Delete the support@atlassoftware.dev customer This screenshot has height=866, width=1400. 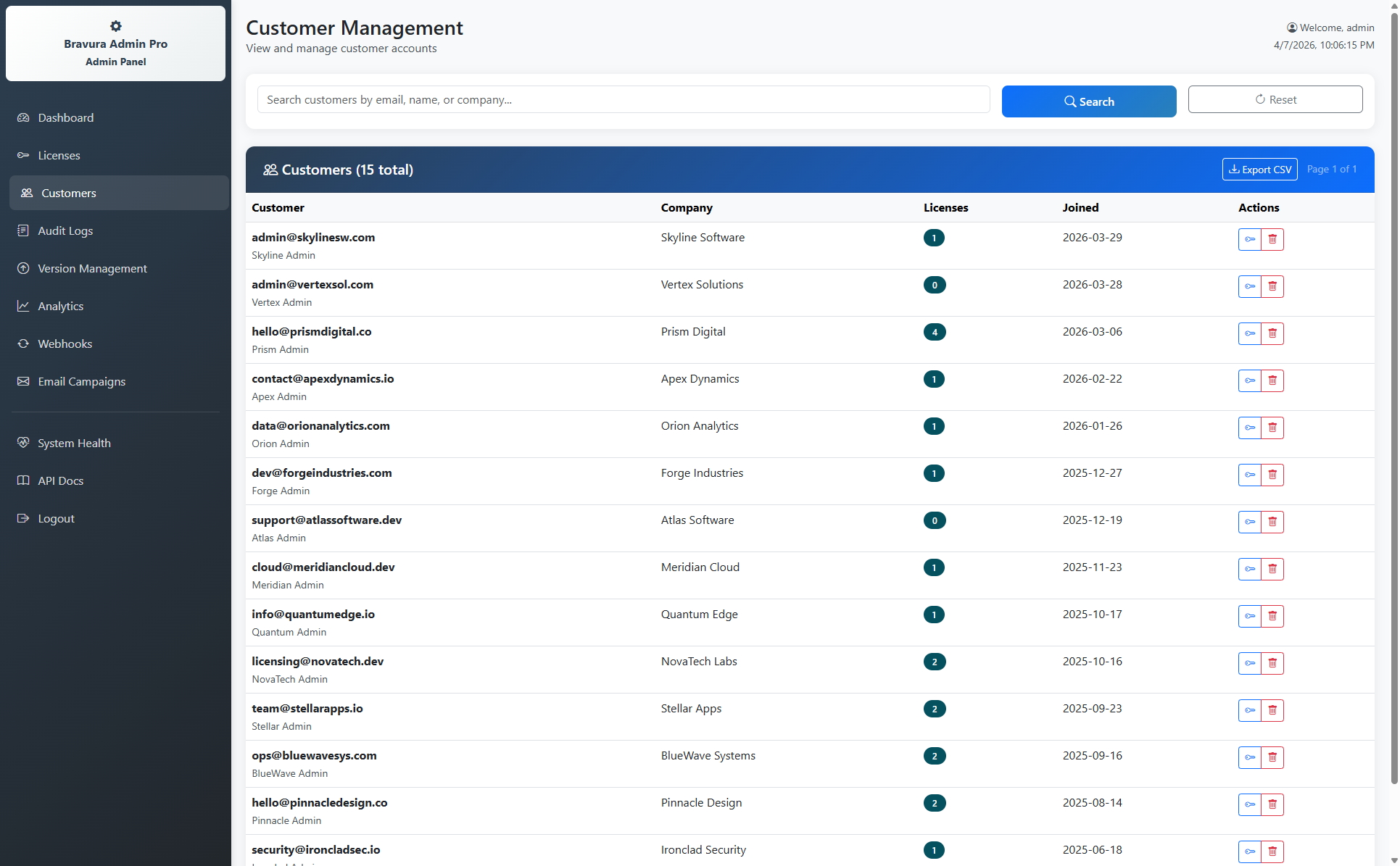1272,522
